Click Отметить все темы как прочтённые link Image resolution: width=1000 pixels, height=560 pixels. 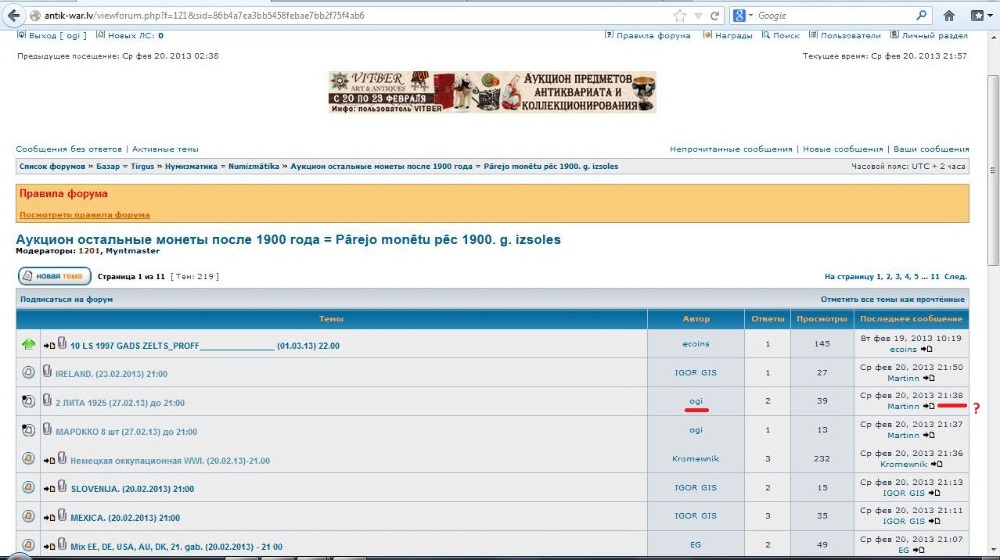[x=892, y=299]
